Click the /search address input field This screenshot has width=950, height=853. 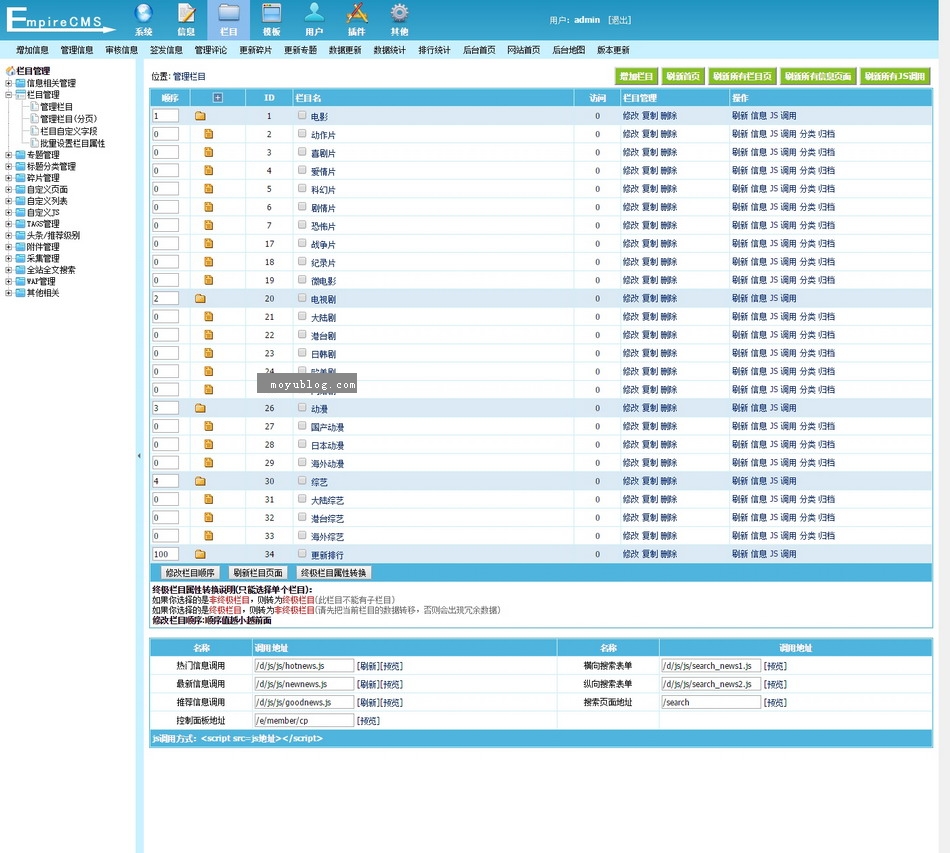pos(711,702)
